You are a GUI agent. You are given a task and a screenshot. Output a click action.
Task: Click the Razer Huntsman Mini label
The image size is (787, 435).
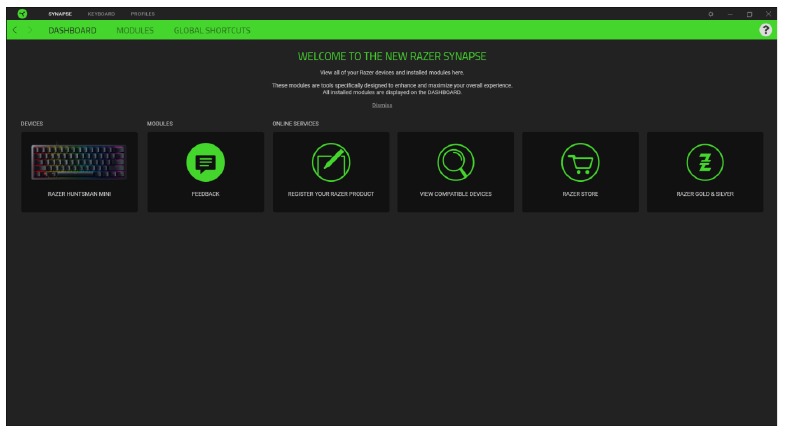(79, 194)
